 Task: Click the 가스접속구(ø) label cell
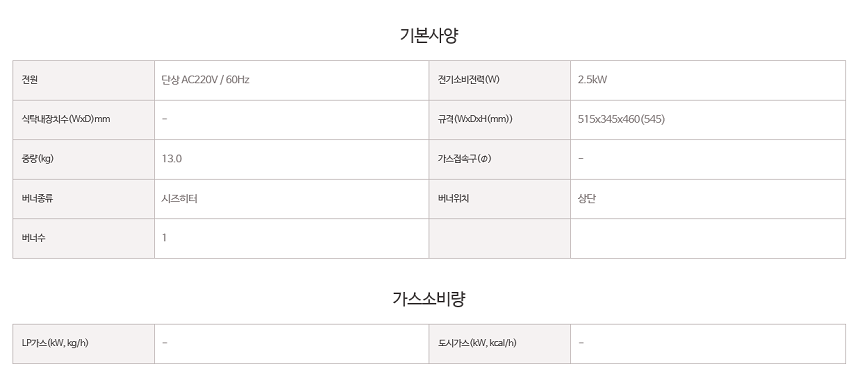click(x=500, y=159)
